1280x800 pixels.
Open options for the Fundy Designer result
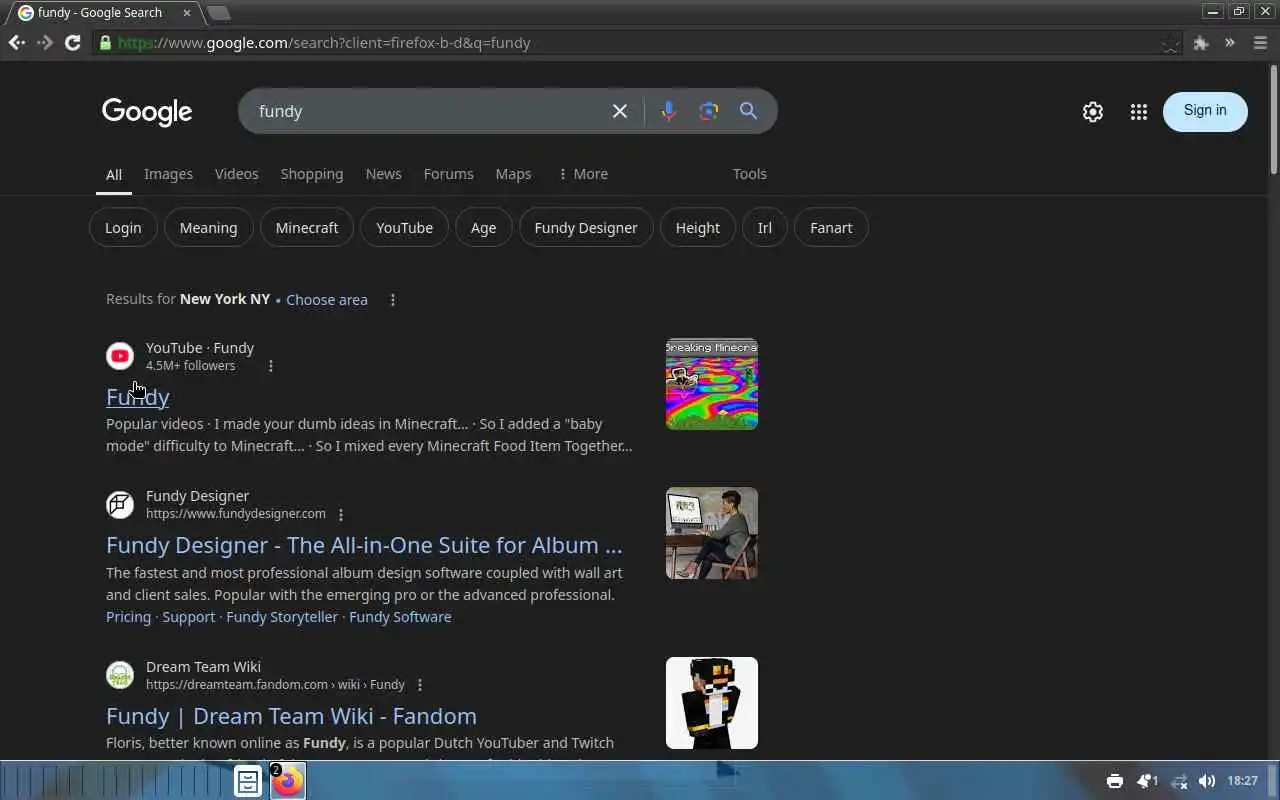[x=341, y=514]
